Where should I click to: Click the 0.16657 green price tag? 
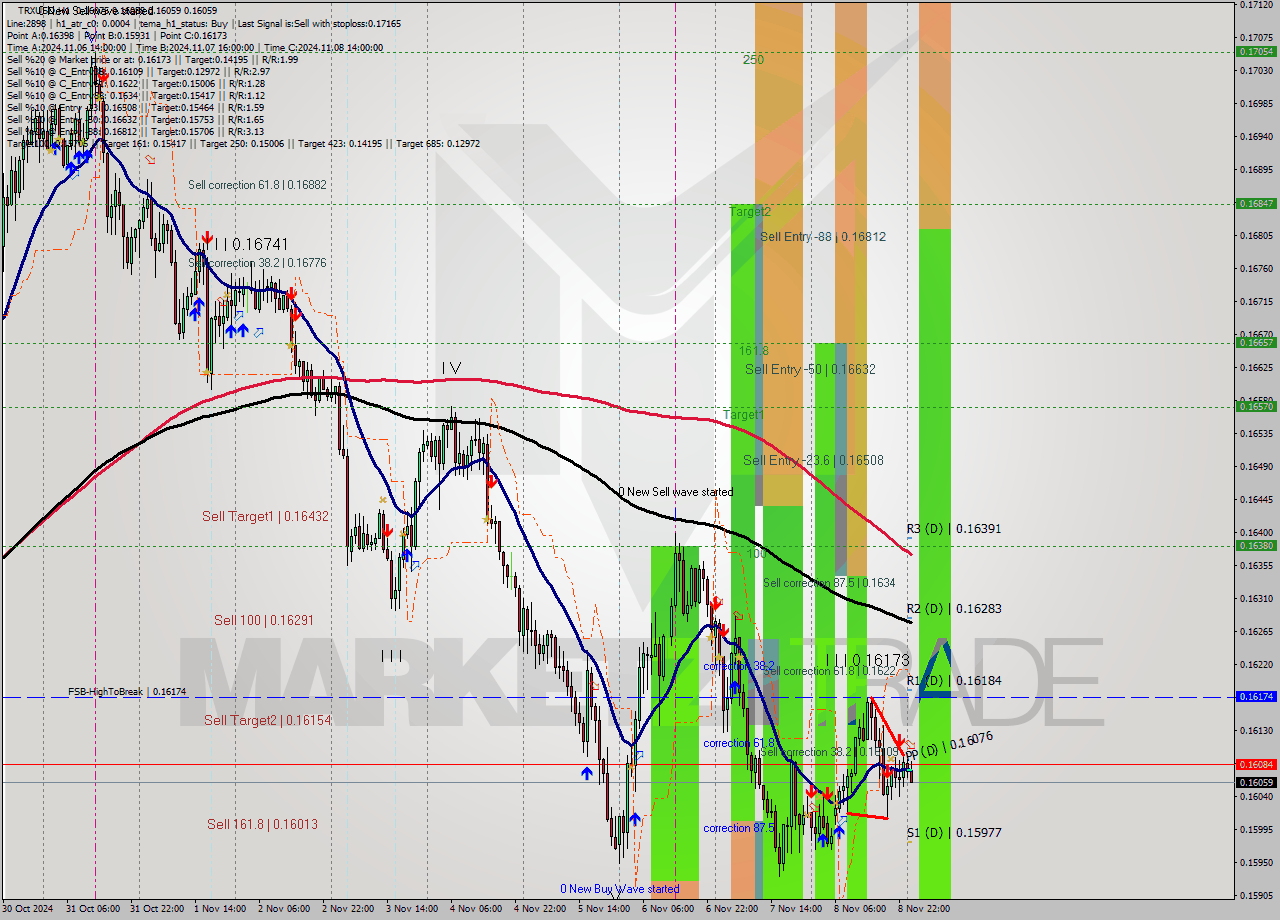point(1256,342)
